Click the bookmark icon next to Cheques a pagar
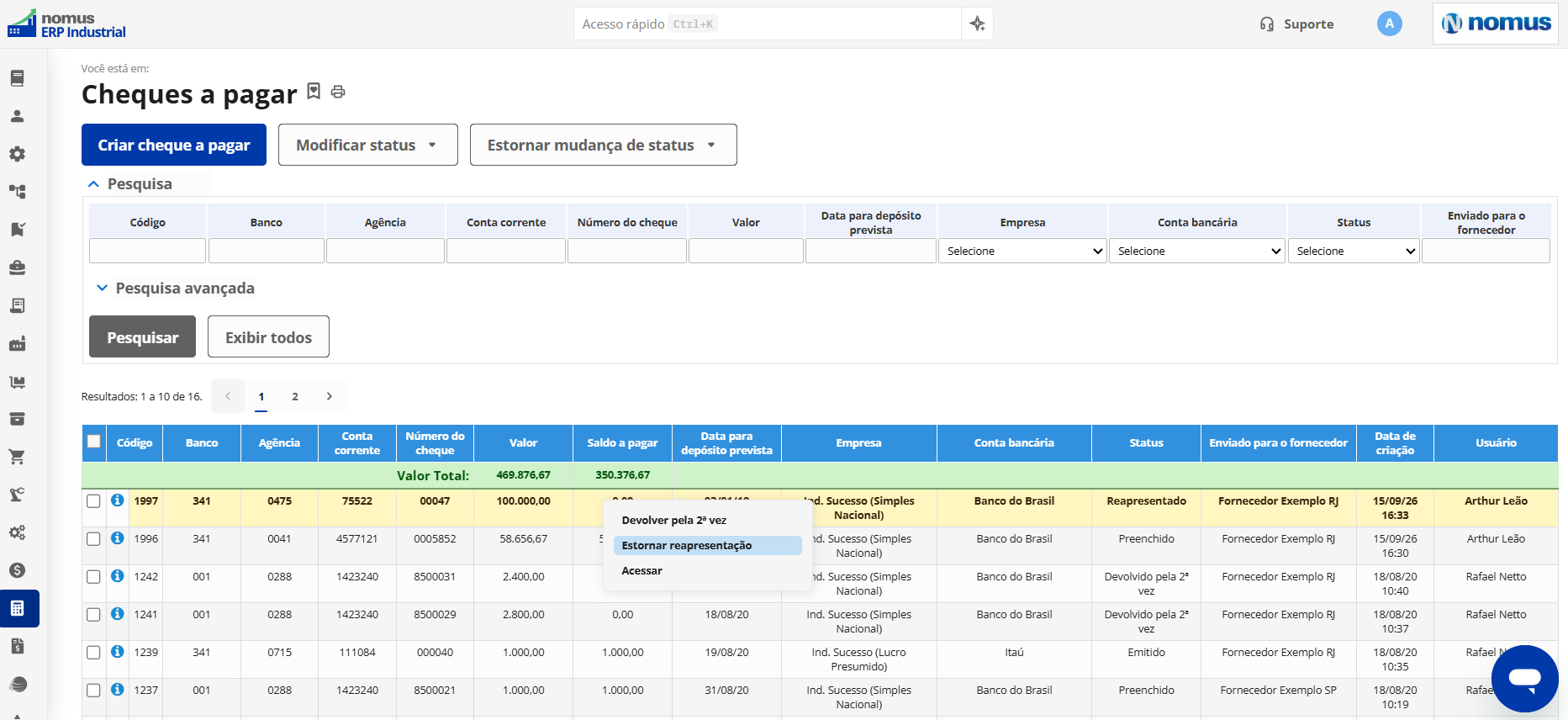This screenshot has height=720, width=1568. click(x=314, y=91)
